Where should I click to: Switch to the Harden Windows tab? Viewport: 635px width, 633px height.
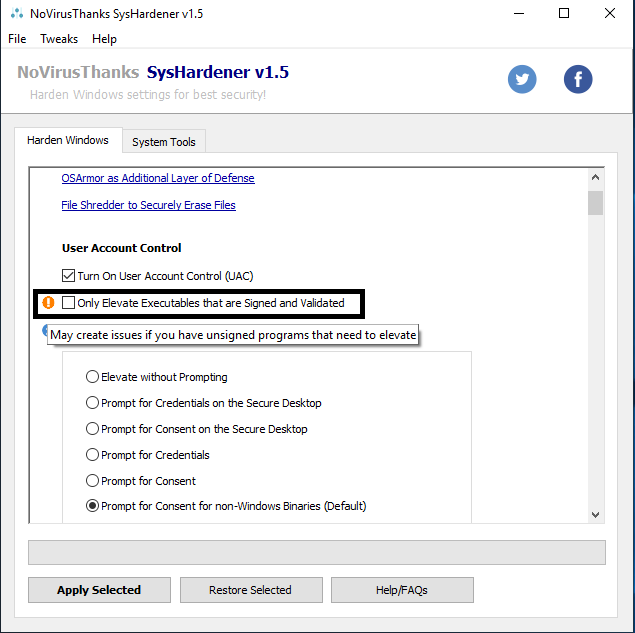(x=68, y=140)
